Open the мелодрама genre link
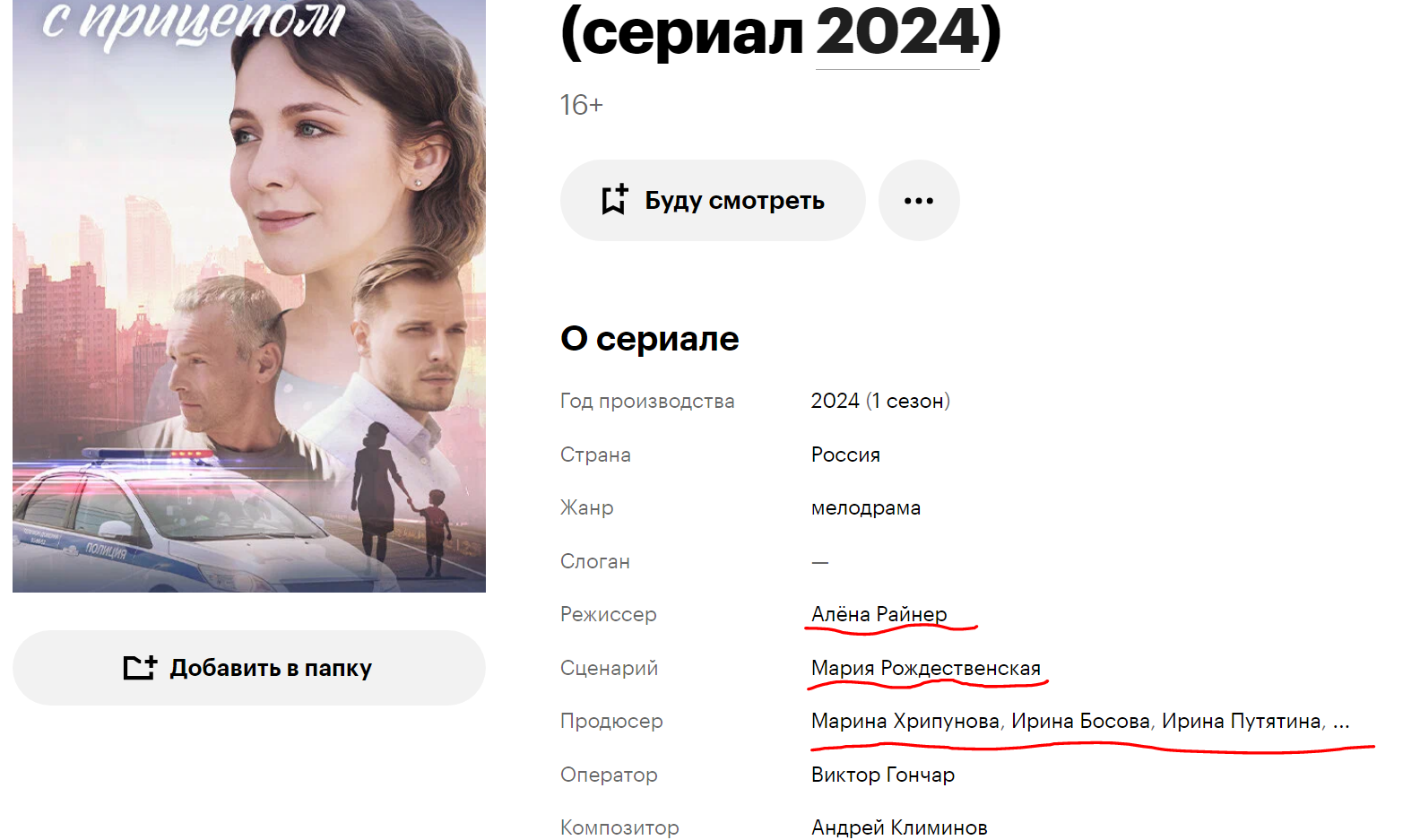This screenshot has height=840, width=1420. [x=866, y=507]
